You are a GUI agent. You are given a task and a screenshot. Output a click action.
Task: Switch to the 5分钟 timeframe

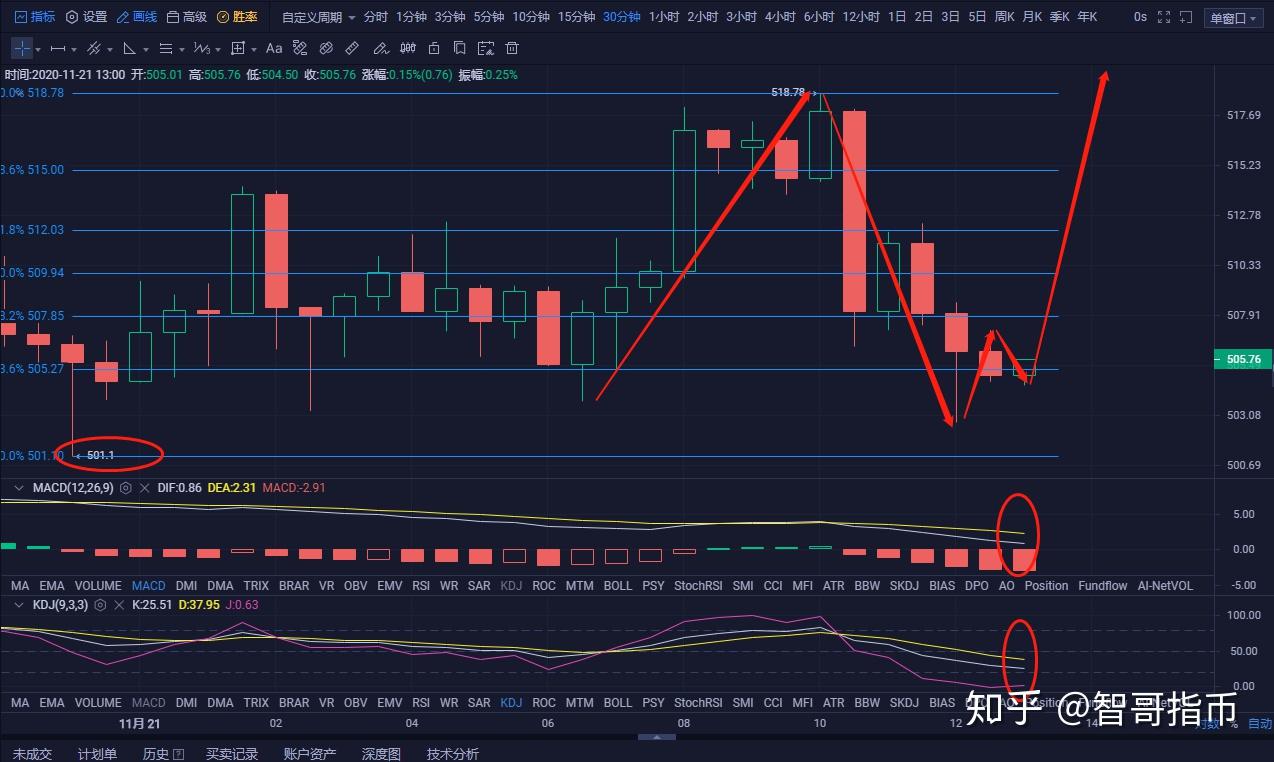[x=488, y=17]
